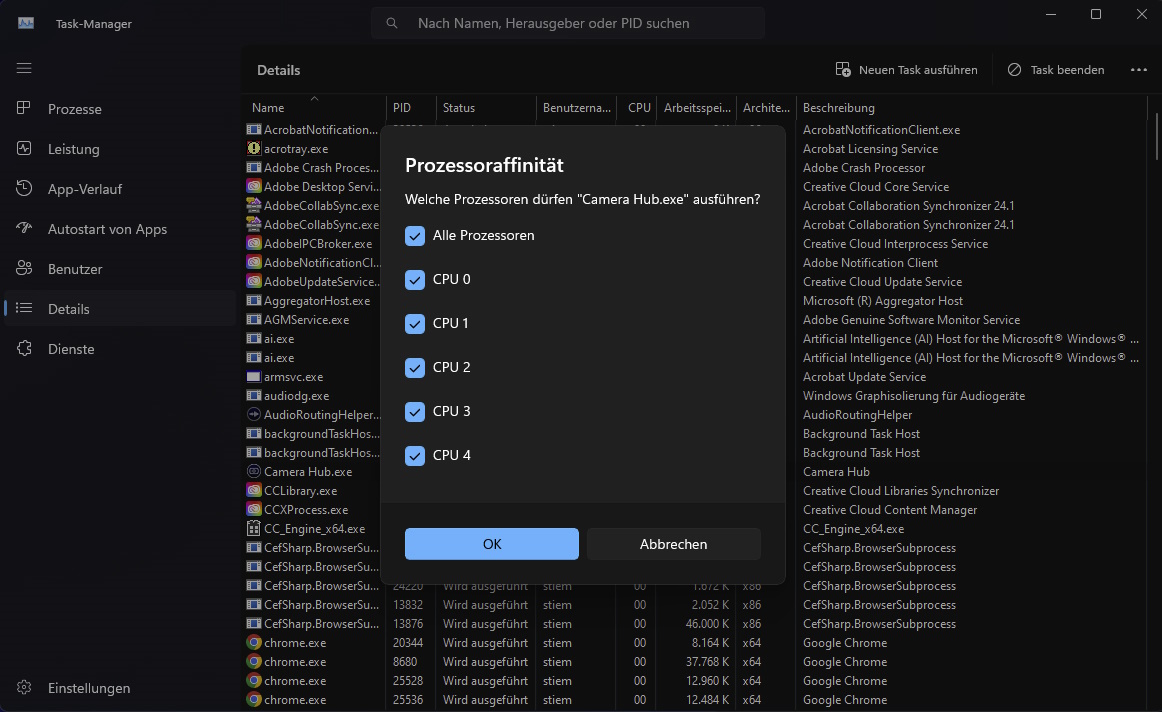Image resolution: width=1162 pixels, height=712 pixels.
Task: Select the Details page in sidebar
Action: [120, 309]
